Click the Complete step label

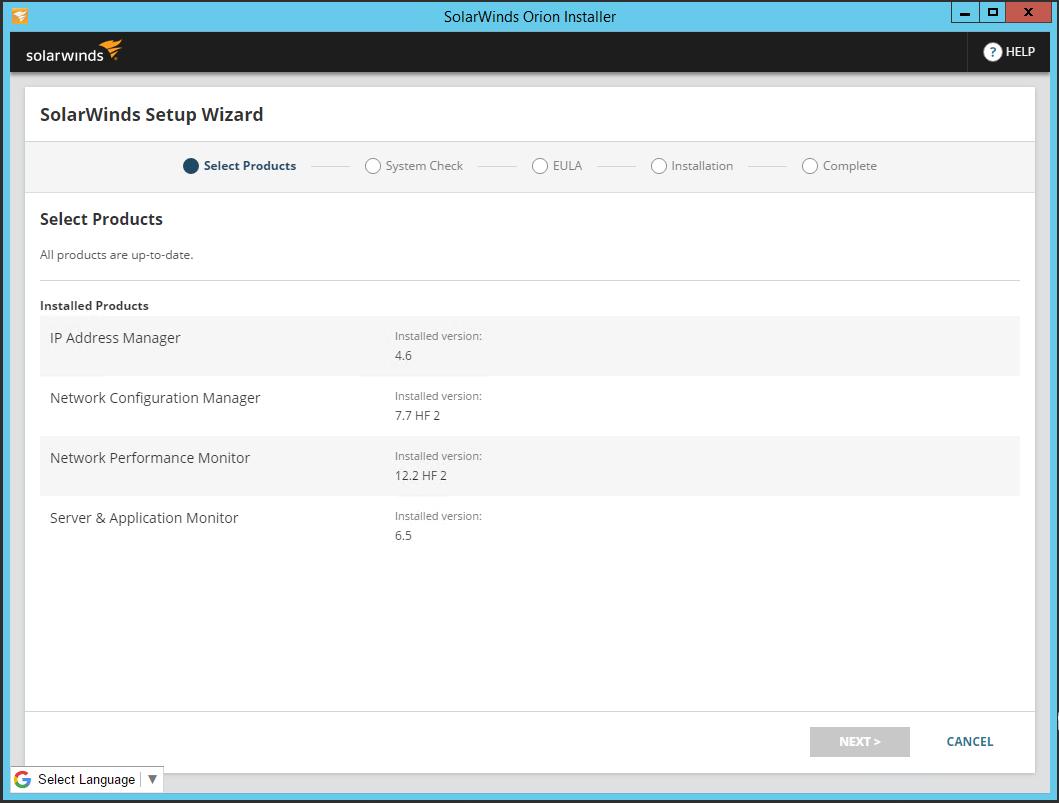pyautogui.click(x=850, y=166)
